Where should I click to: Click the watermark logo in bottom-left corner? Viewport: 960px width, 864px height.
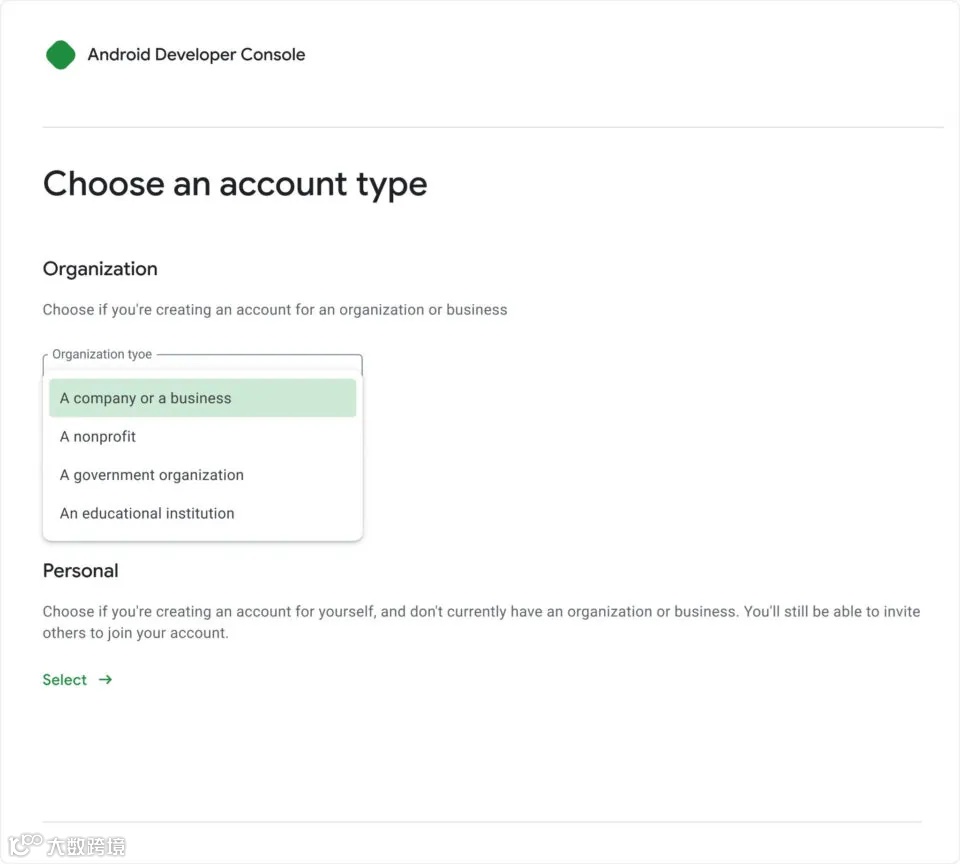click(x=25, y=846)
